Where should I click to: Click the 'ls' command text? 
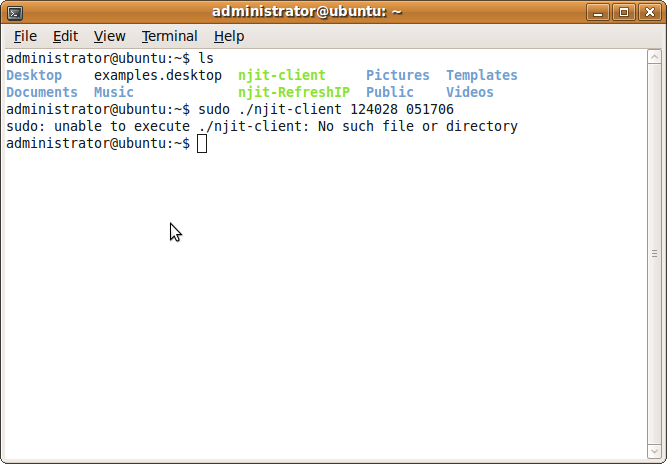206,58
